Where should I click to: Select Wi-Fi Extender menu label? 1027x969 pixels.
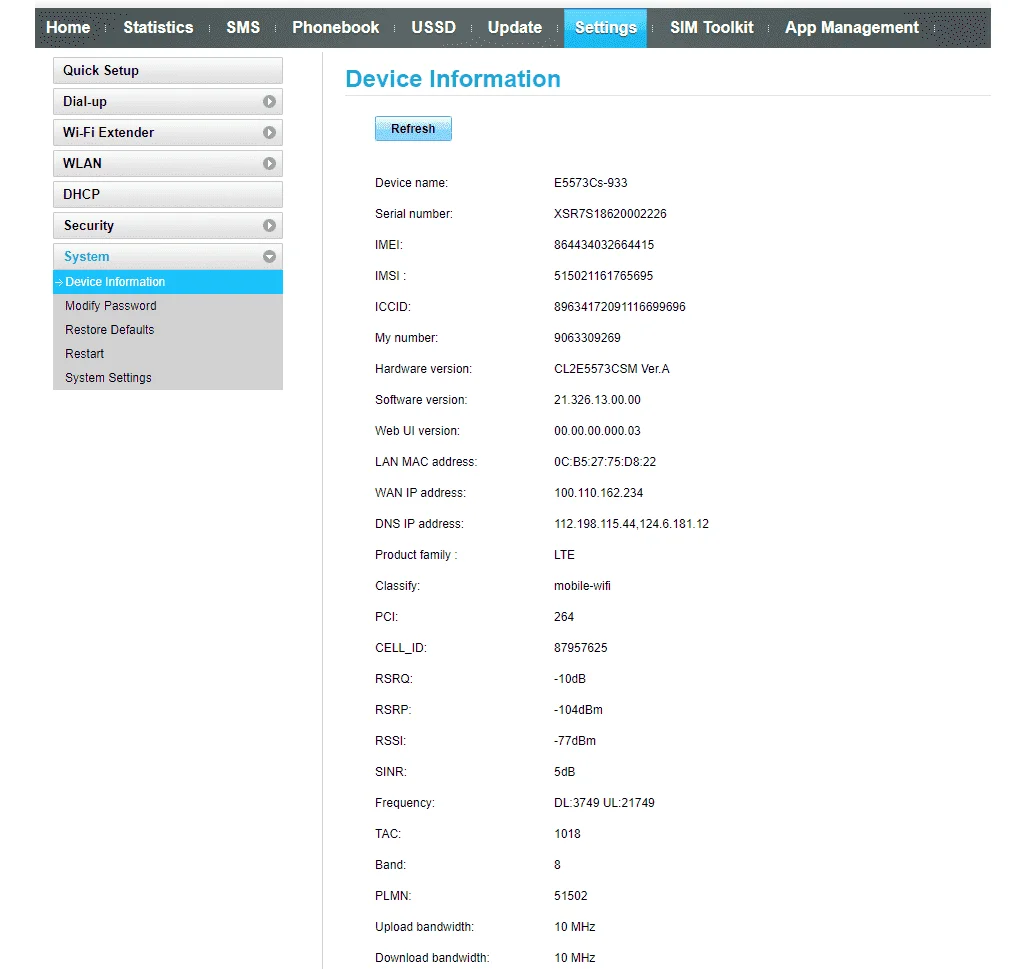click(x=109, y=132)
